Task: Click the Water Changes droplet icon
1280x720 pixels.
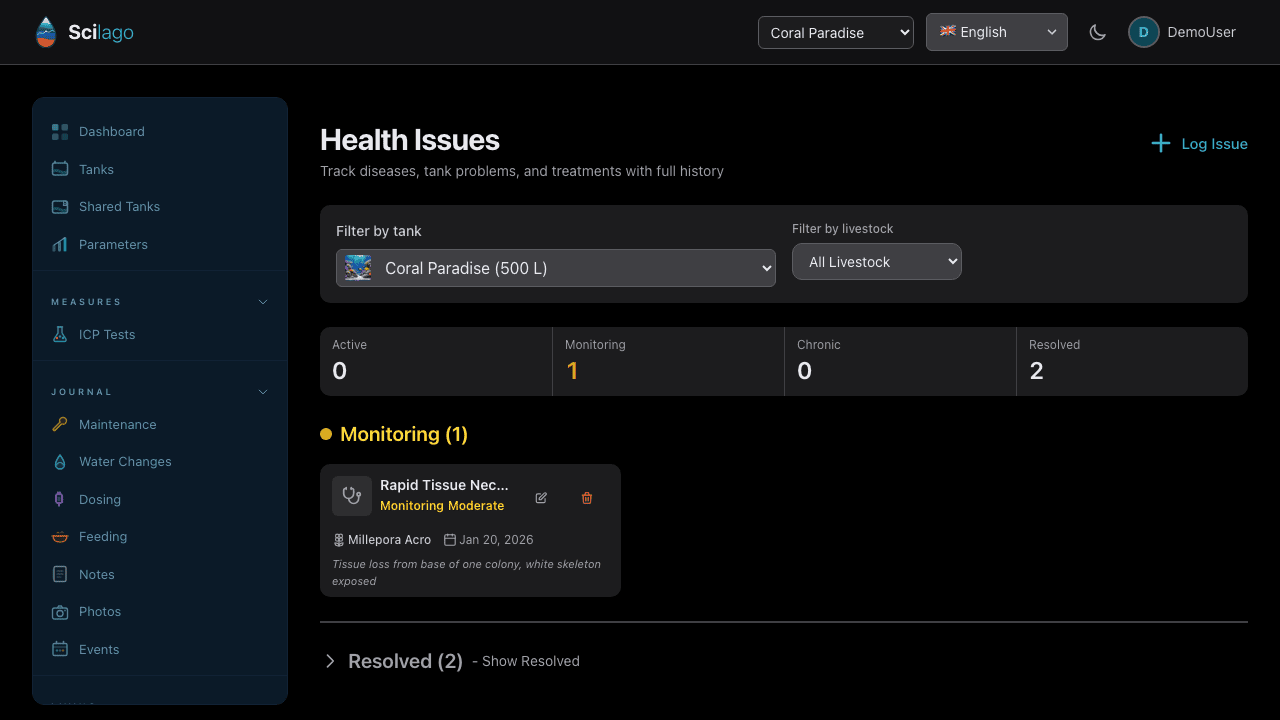Action: (x=60, y=462)
